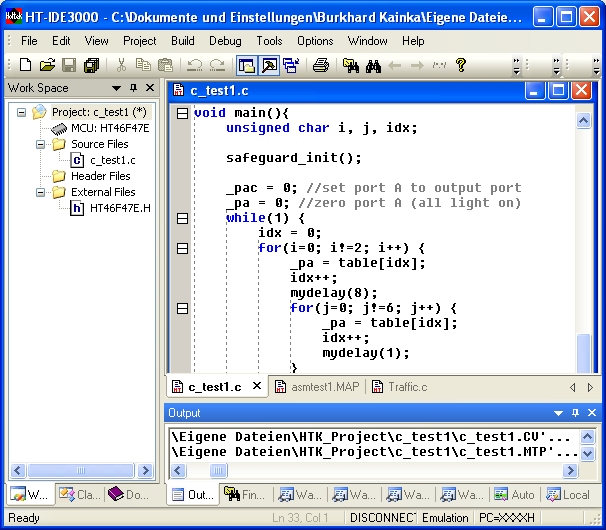Toggle the Output window toolbar button

pyautogui.click(x=269, y=66)
